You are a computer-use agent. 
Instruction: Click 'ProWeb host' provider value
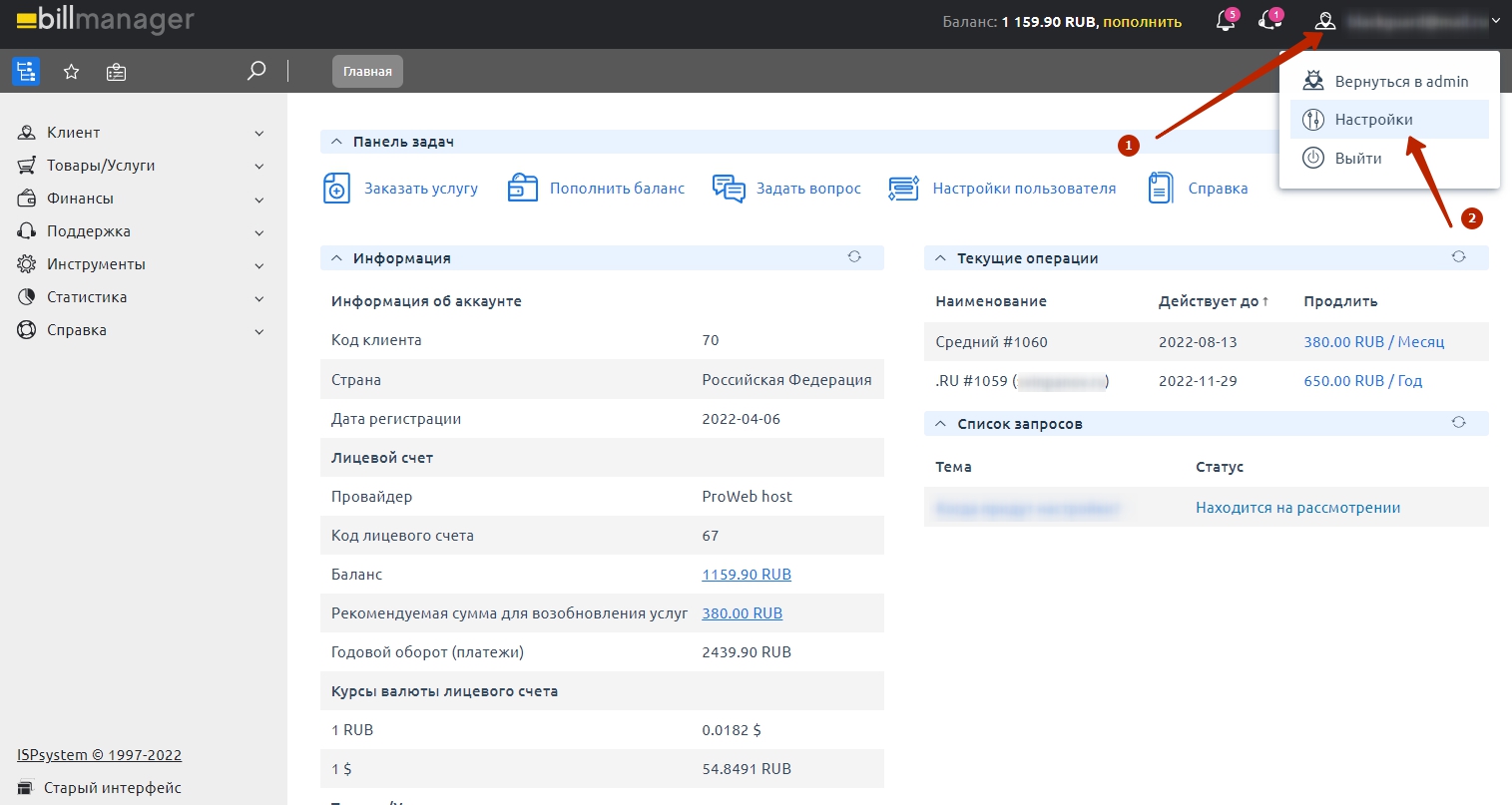[x=747, y=497]
